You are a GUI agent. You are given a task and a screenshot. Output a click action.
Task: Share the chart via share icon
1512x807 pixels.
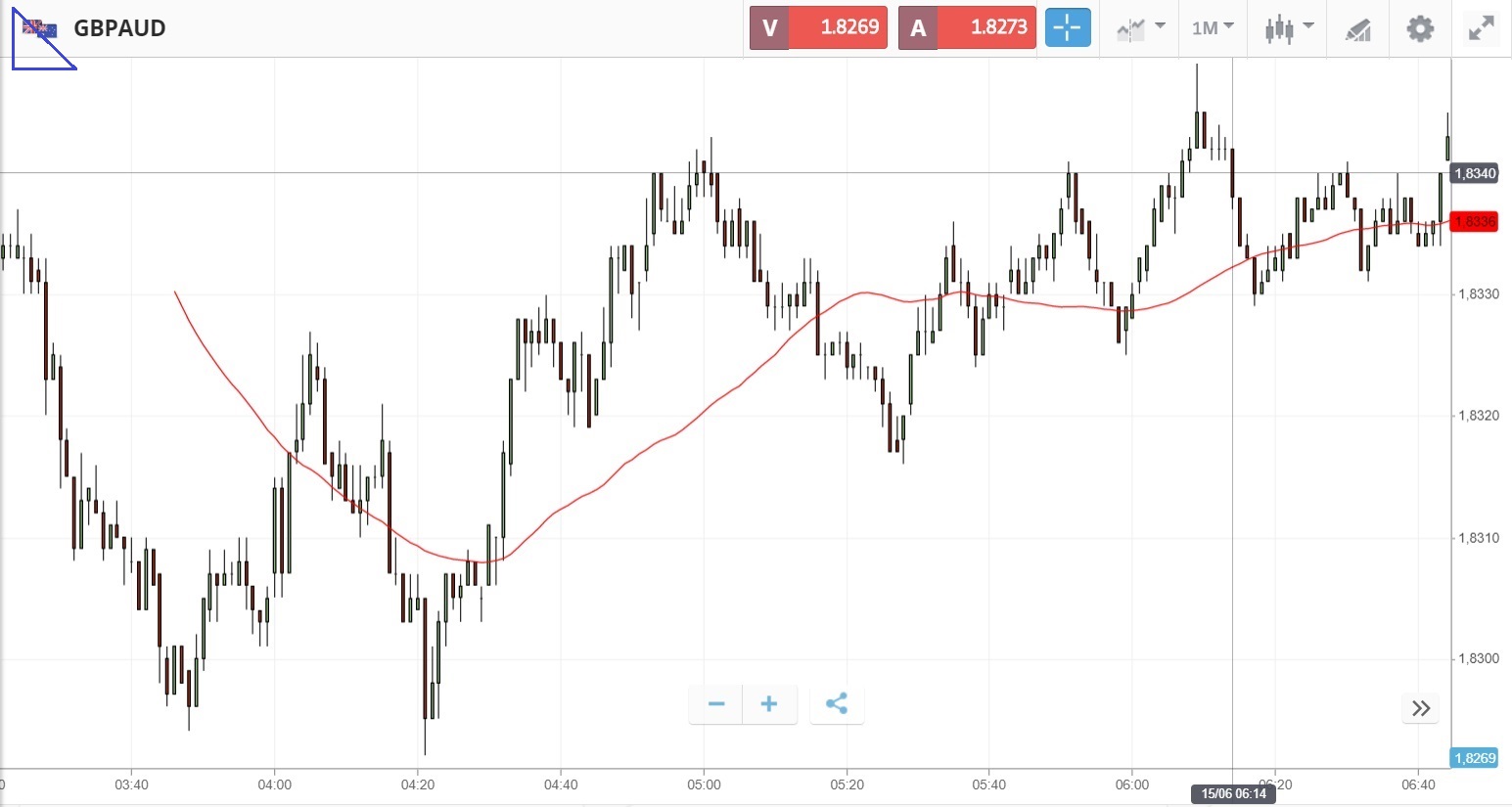(837, 704)
